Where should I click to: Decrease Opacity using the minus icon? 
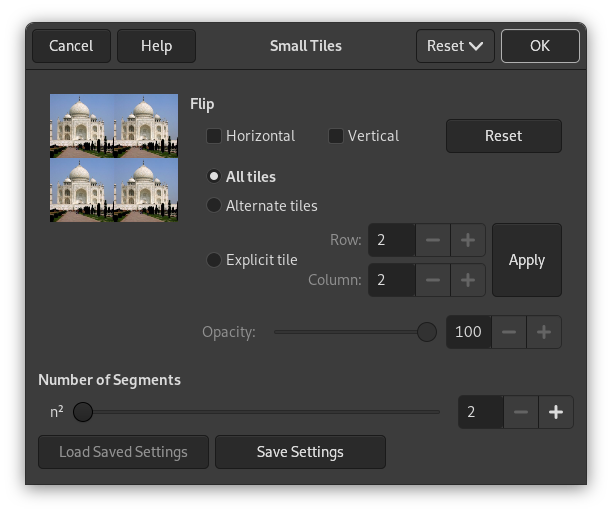[x=509, y=332]
